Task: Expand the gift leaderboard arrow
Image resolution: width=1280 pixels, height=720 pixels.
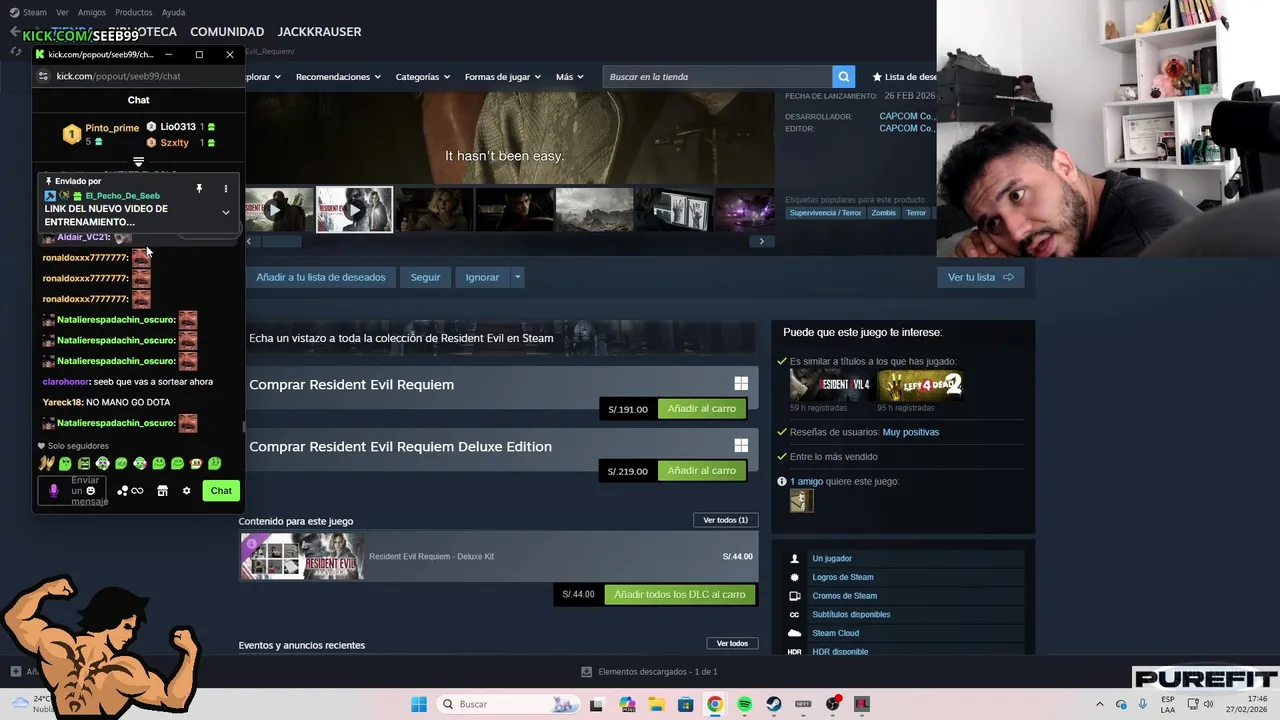Action: [139, 162]
